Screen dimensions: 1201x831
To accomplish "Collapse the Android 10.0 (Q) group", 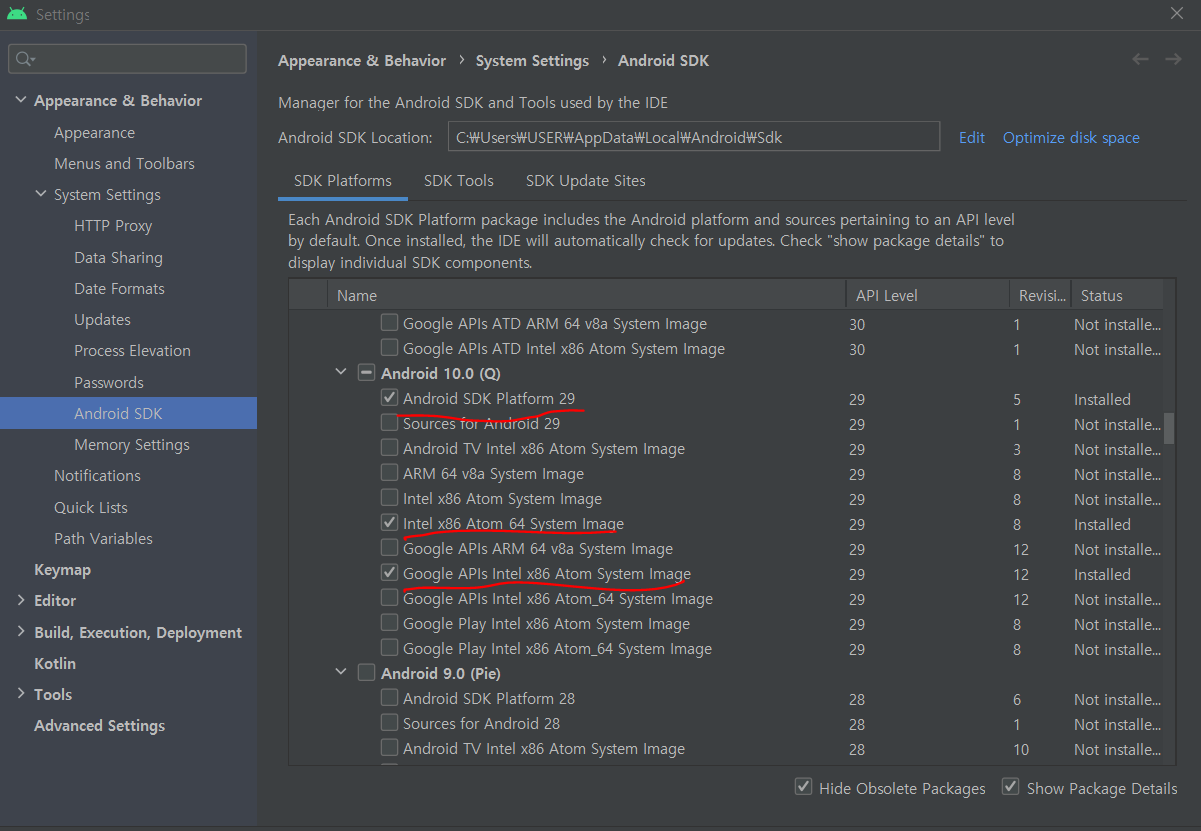I will click(342, 373).
